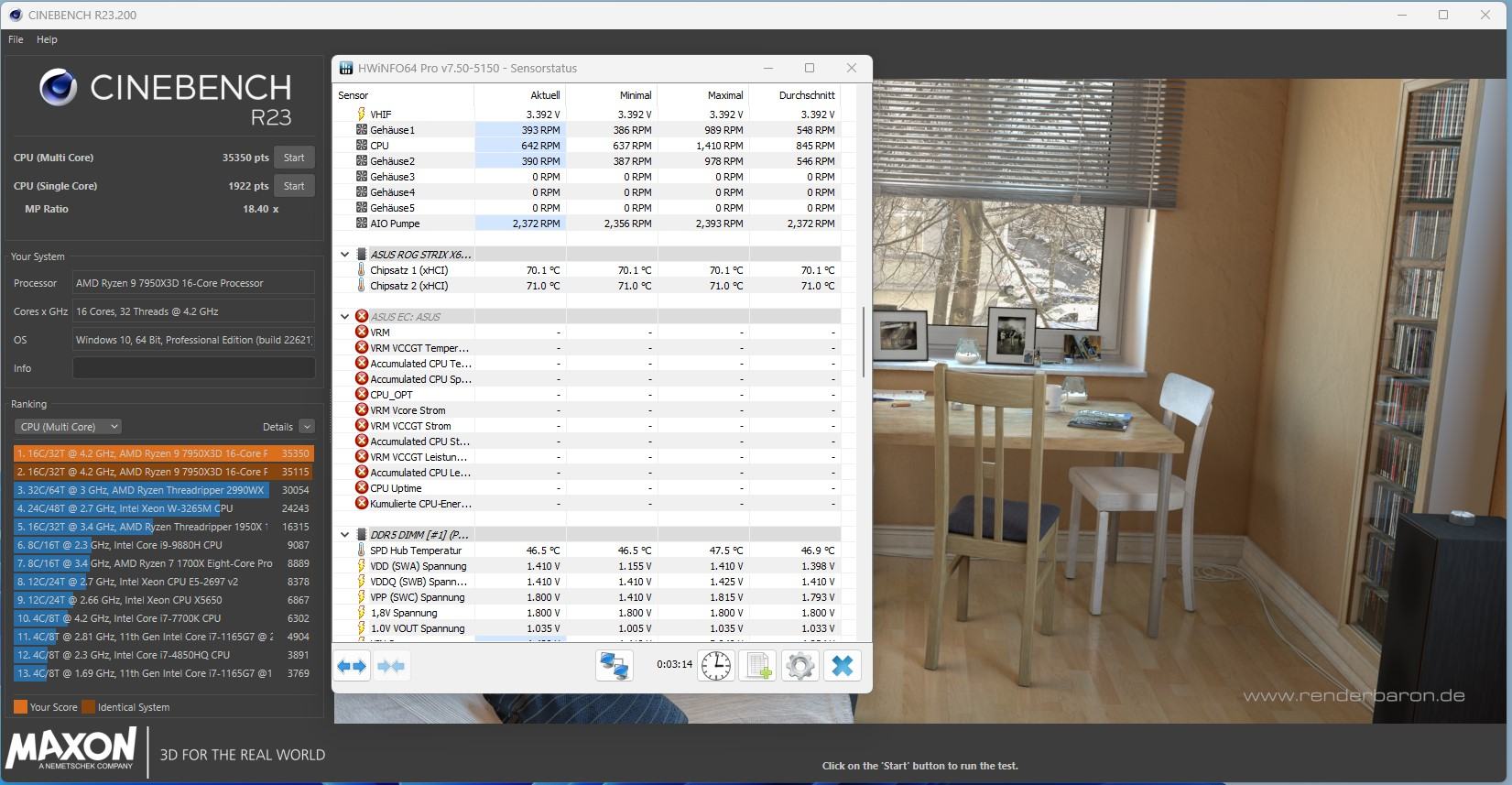Expand the ranking Details dropdown arrow
1512x785 pixels.
(307, 427)
